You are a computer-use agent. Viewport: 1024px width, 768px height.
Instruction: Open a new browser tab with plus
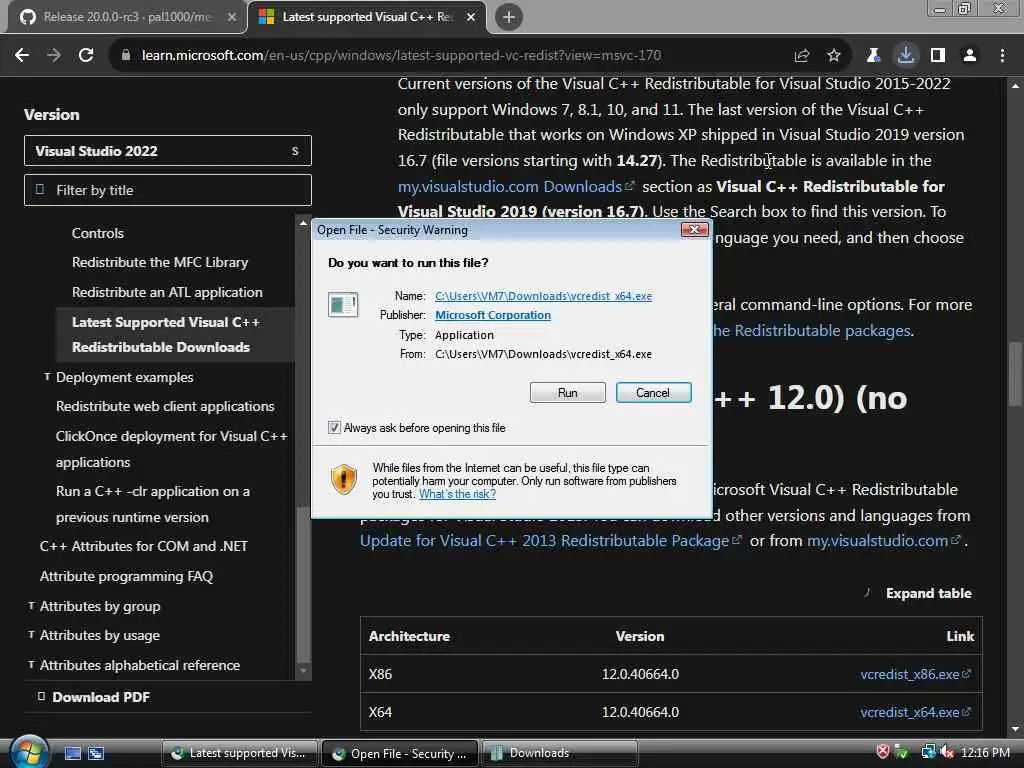(509, 17)
